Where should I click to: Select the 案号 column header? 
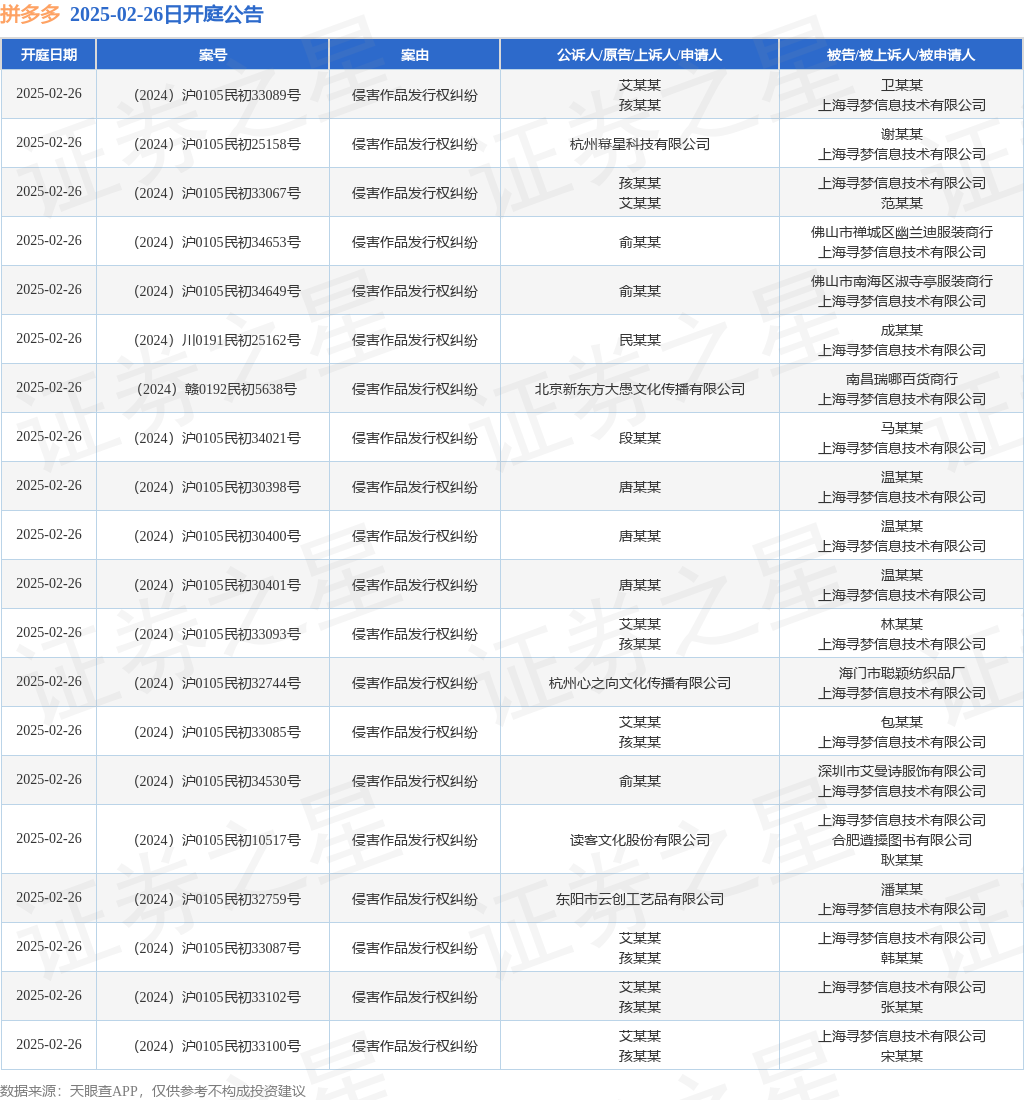[213, 55]
